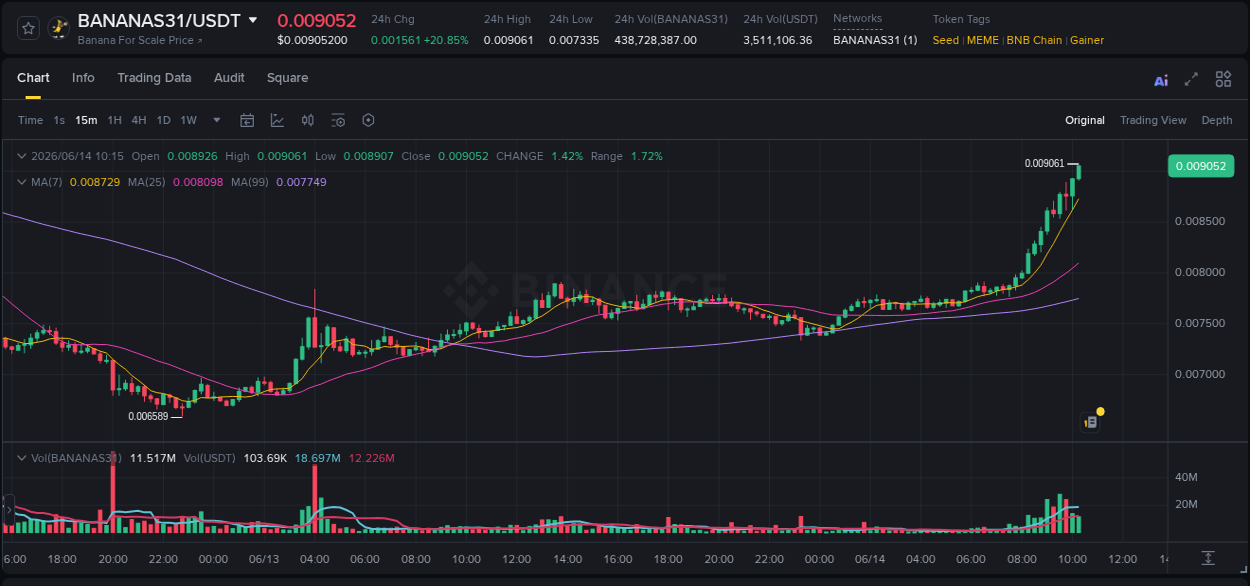
Task: Click the 0.009061 high price marker
Action: (x=1044, y=163)
